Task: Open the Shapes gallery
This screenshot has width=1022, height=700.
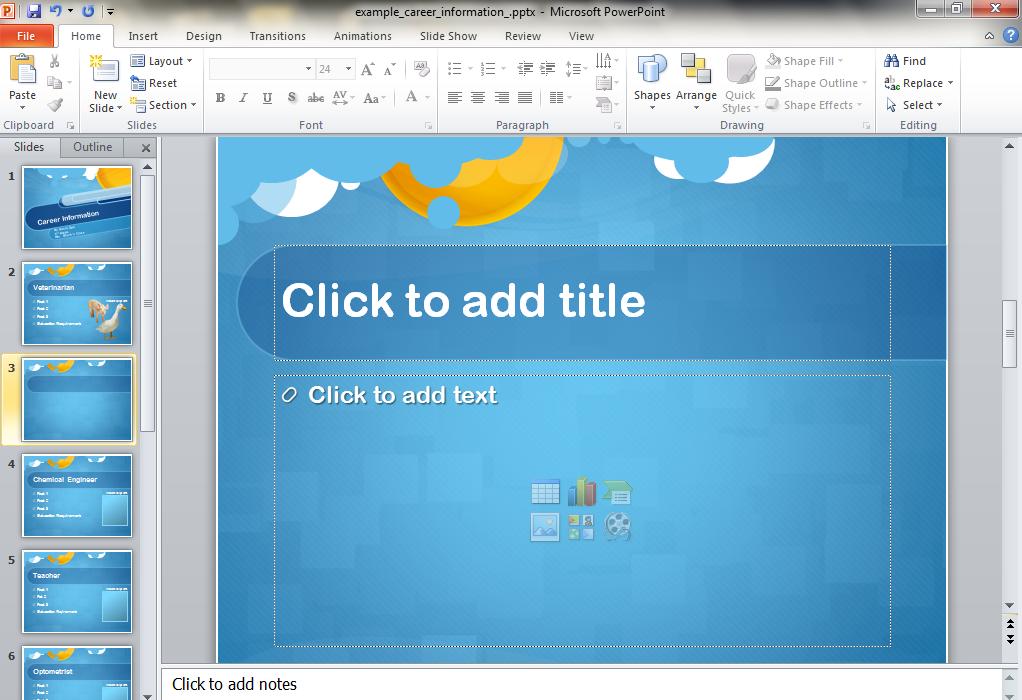Action: (652, 82)
